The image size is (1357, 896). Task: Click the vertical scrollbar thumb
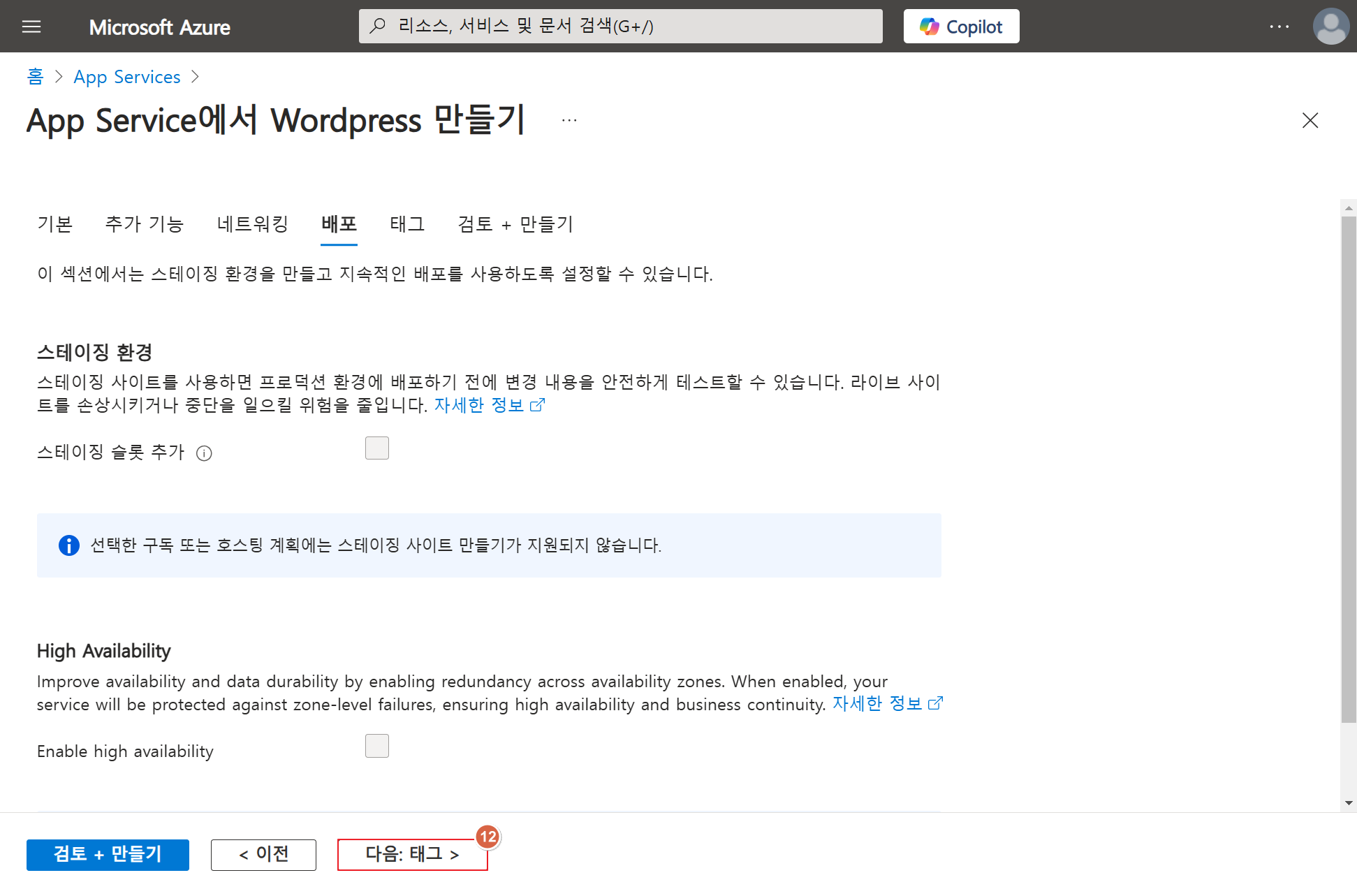tap(1349, 469)
